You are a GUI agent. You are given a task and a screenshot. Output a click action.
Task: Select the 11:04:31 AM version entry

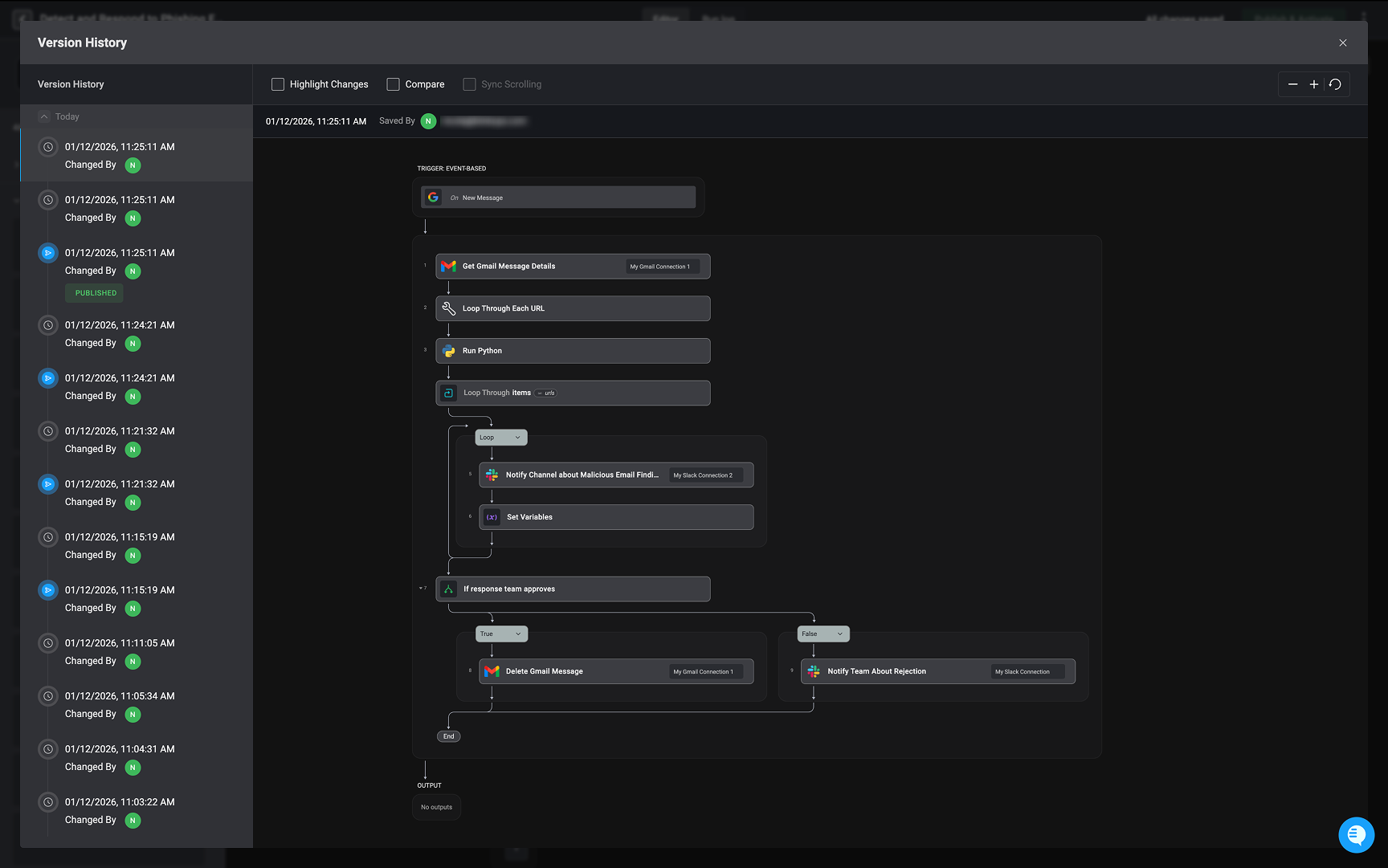click(x=137, y=758)
